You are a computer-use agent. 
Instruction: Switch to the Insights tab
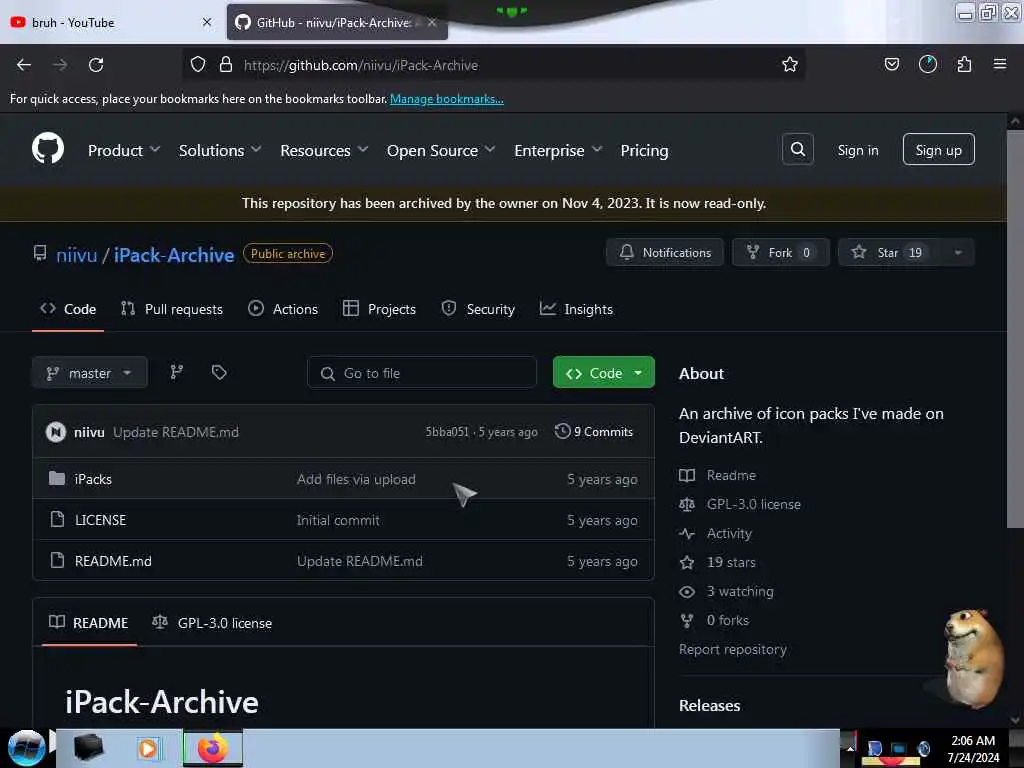[576, 310]
